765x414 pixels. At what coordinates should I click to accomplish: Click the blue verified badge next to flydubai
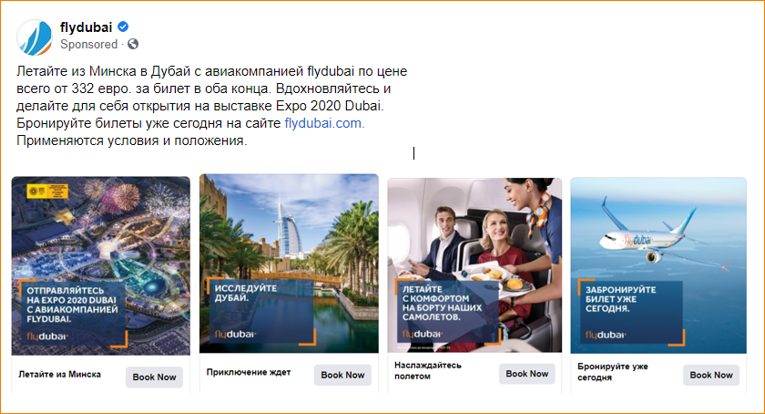coord(123,27)
